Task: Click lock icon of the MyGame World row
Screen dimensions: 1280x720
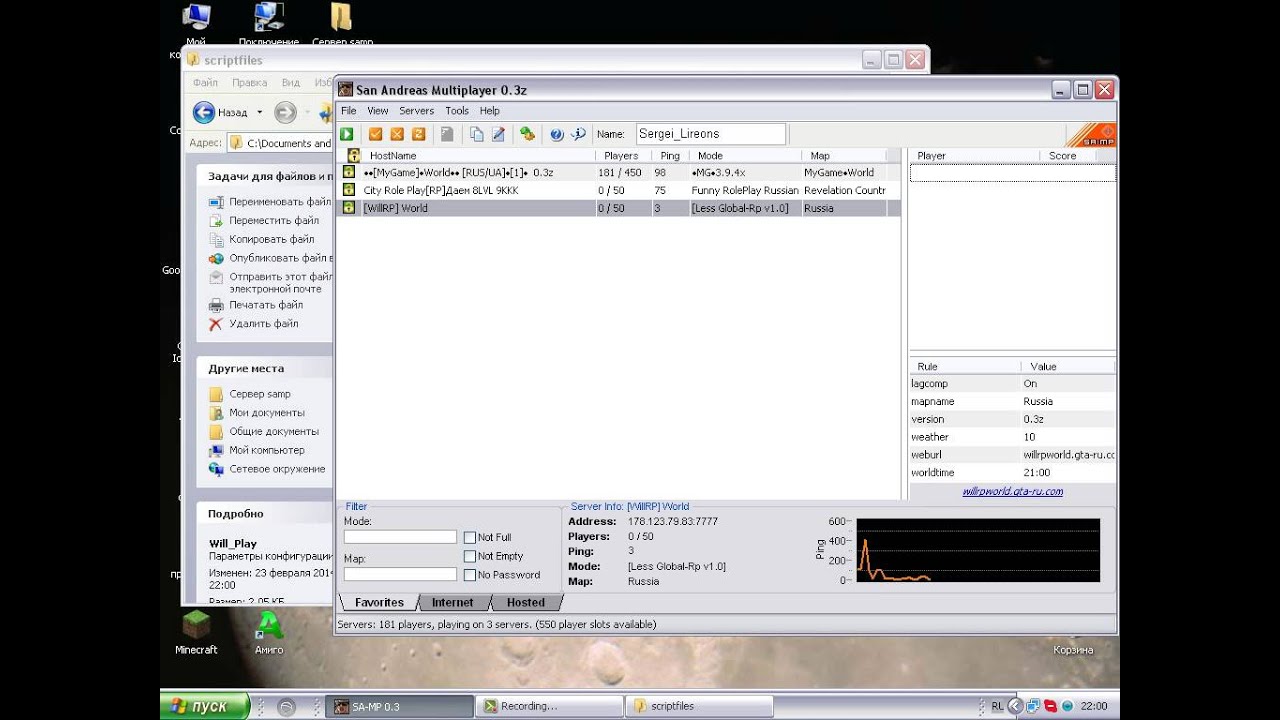Action: click(x=349, y=172)
